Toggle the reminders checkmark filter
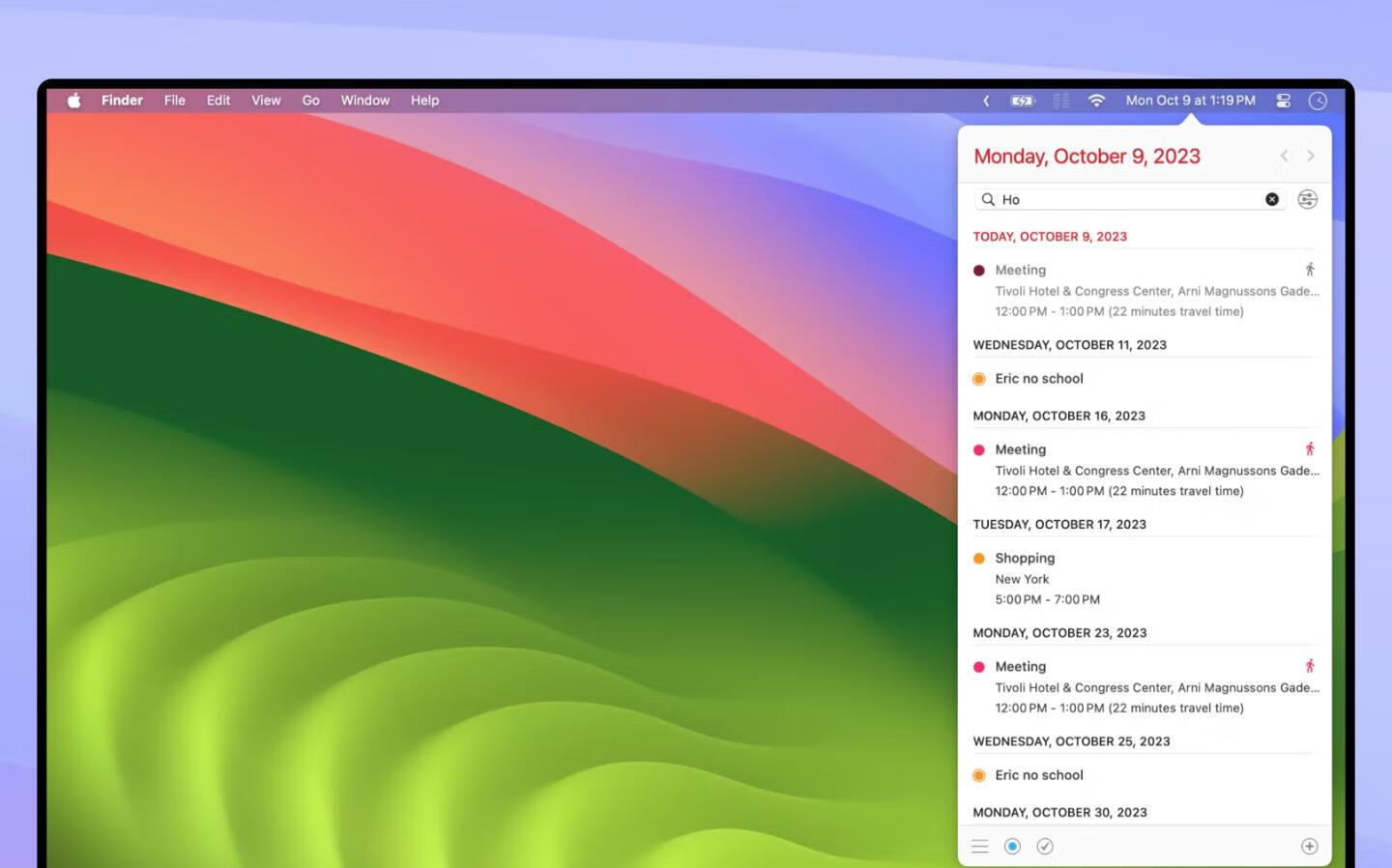The height and width of the screenshot is (868, 1392). click(x=1045, y=847)
